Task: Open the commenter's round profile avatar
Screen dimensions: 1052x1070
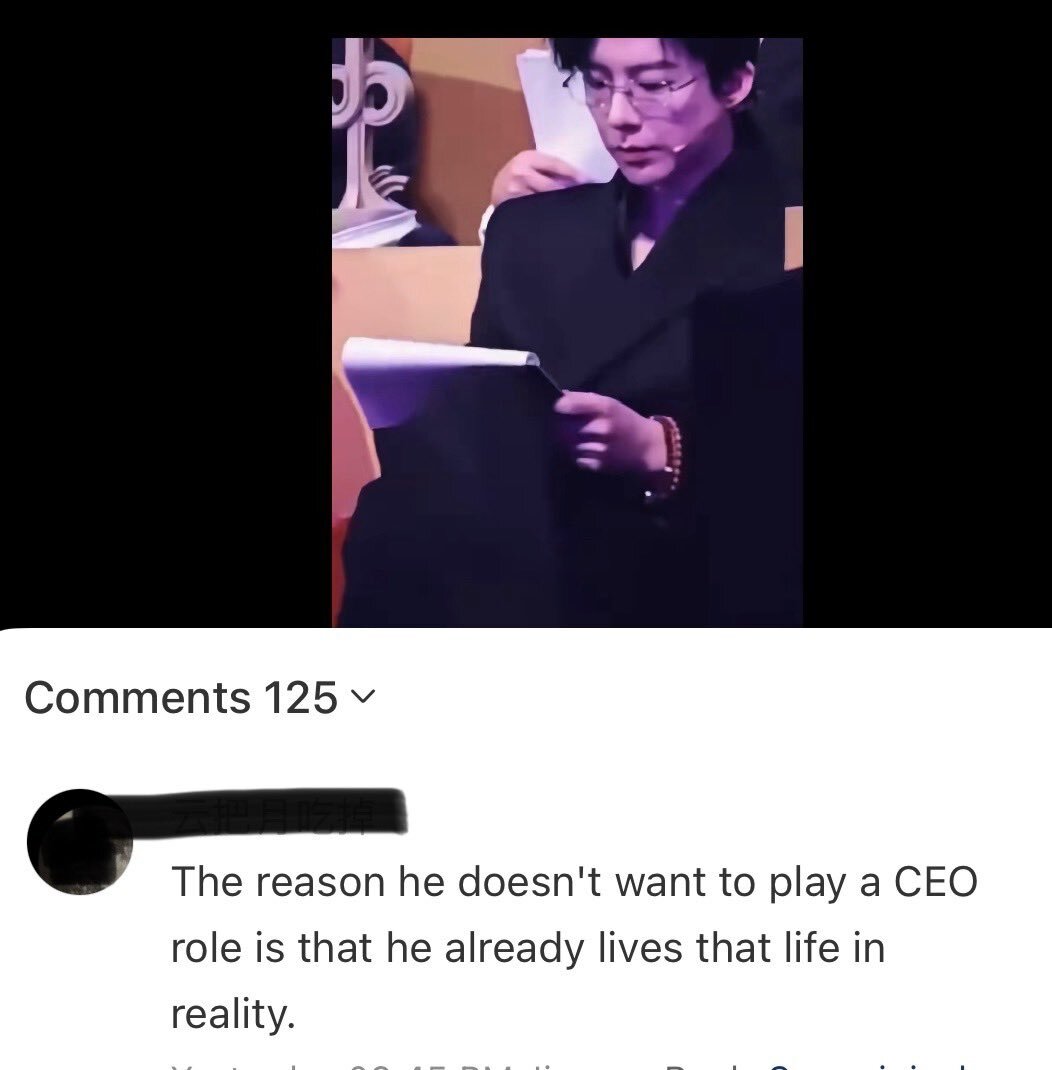Action: pyautogui.click(x=80, y=841)
